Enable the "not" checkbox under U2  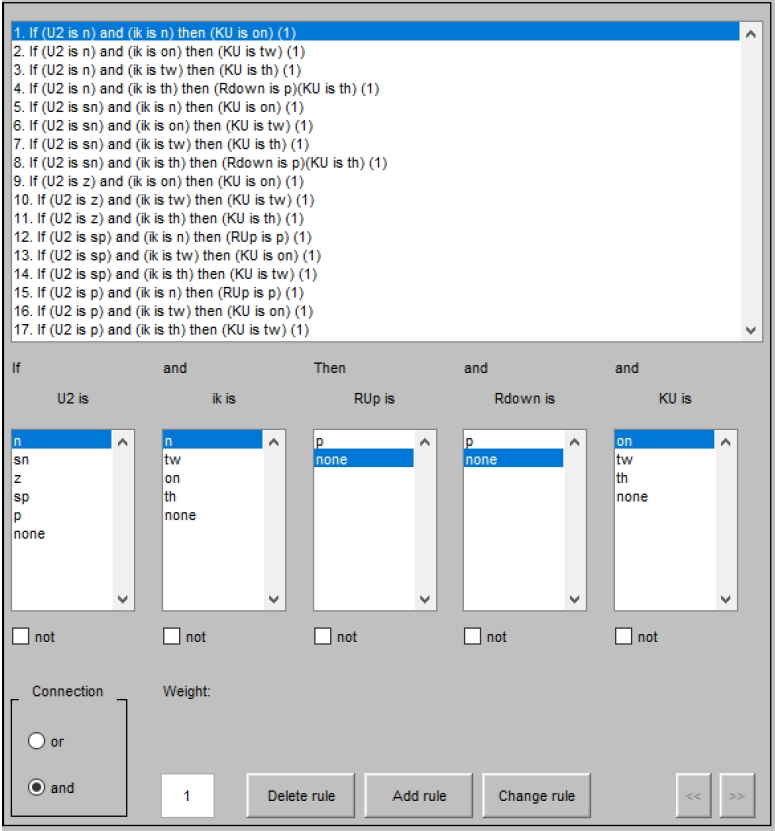22,637
